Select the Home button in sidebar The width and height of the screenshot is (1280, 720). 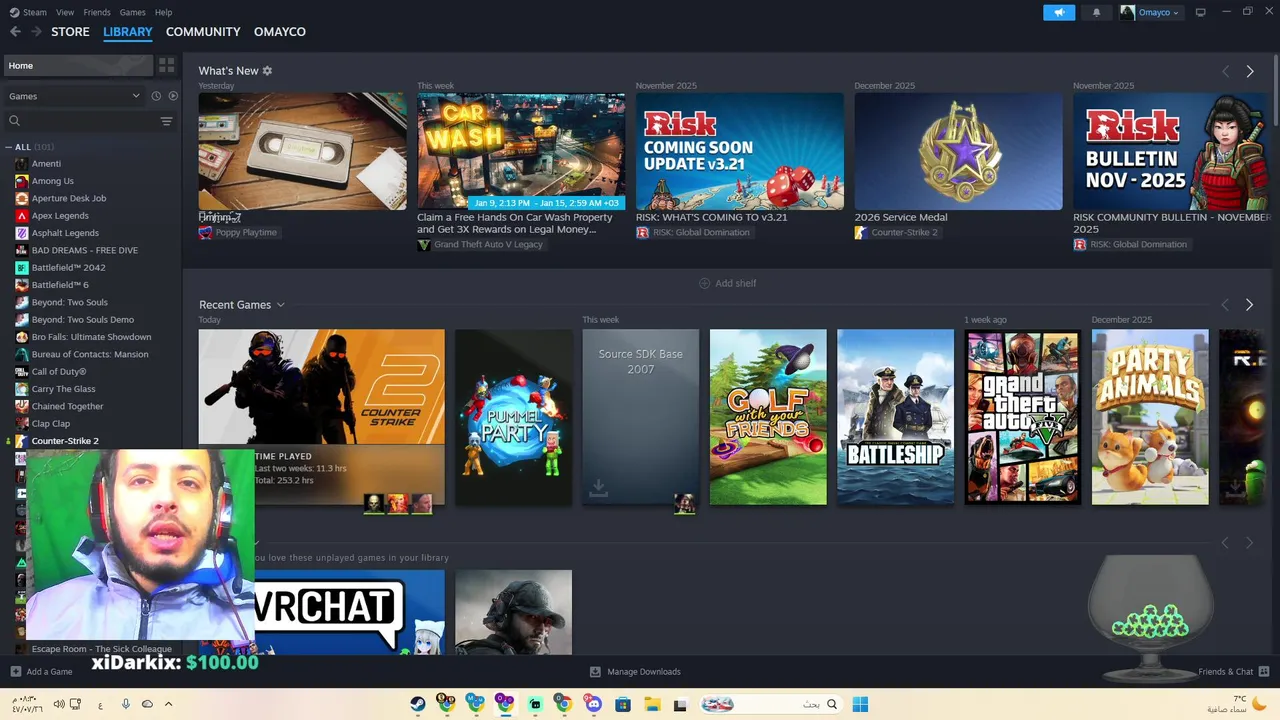(78, 65)
